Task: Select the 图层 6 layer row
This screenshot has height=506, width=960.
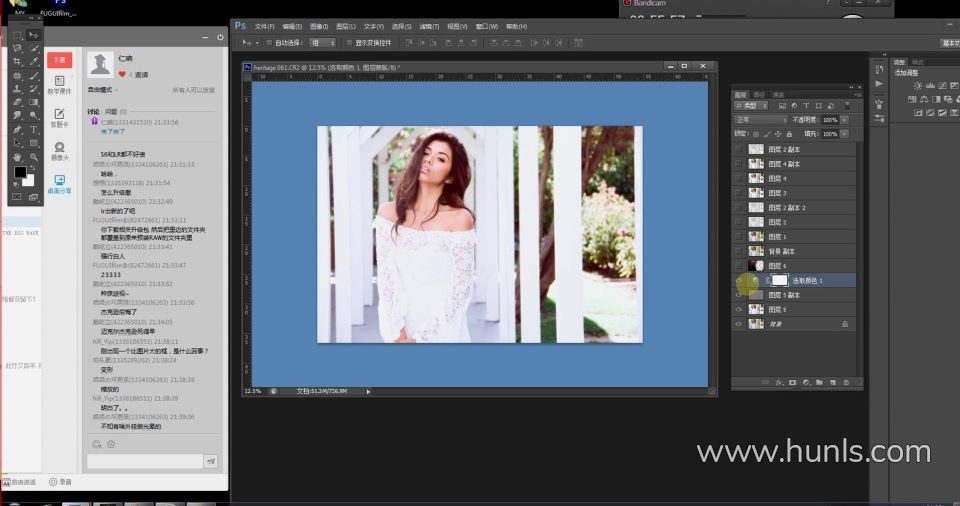Action: point(794,266)
